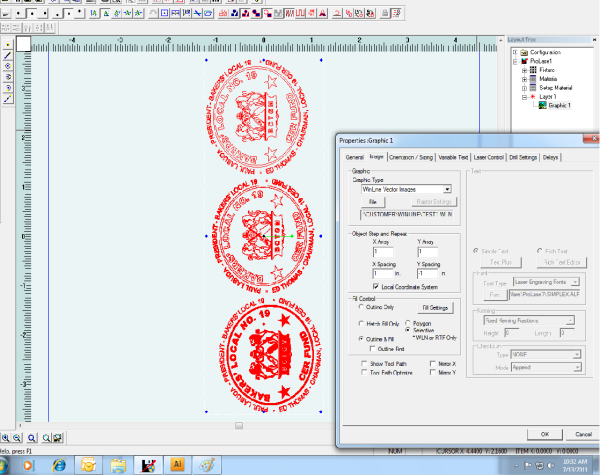The image size is (600, 476).
Task: Click the blue IA text toolbar icon
Action: [94, 13]
